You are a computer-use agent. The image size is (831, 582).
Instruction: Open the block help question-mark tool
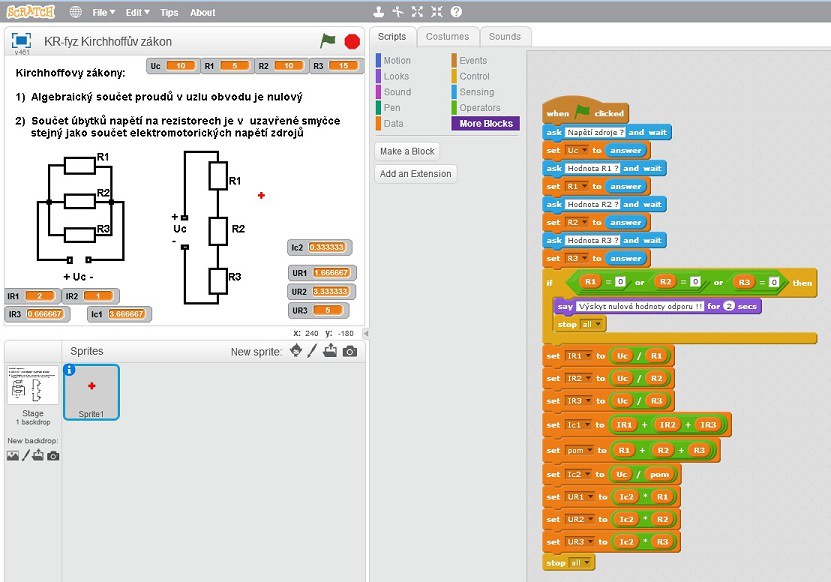point(456,12)
